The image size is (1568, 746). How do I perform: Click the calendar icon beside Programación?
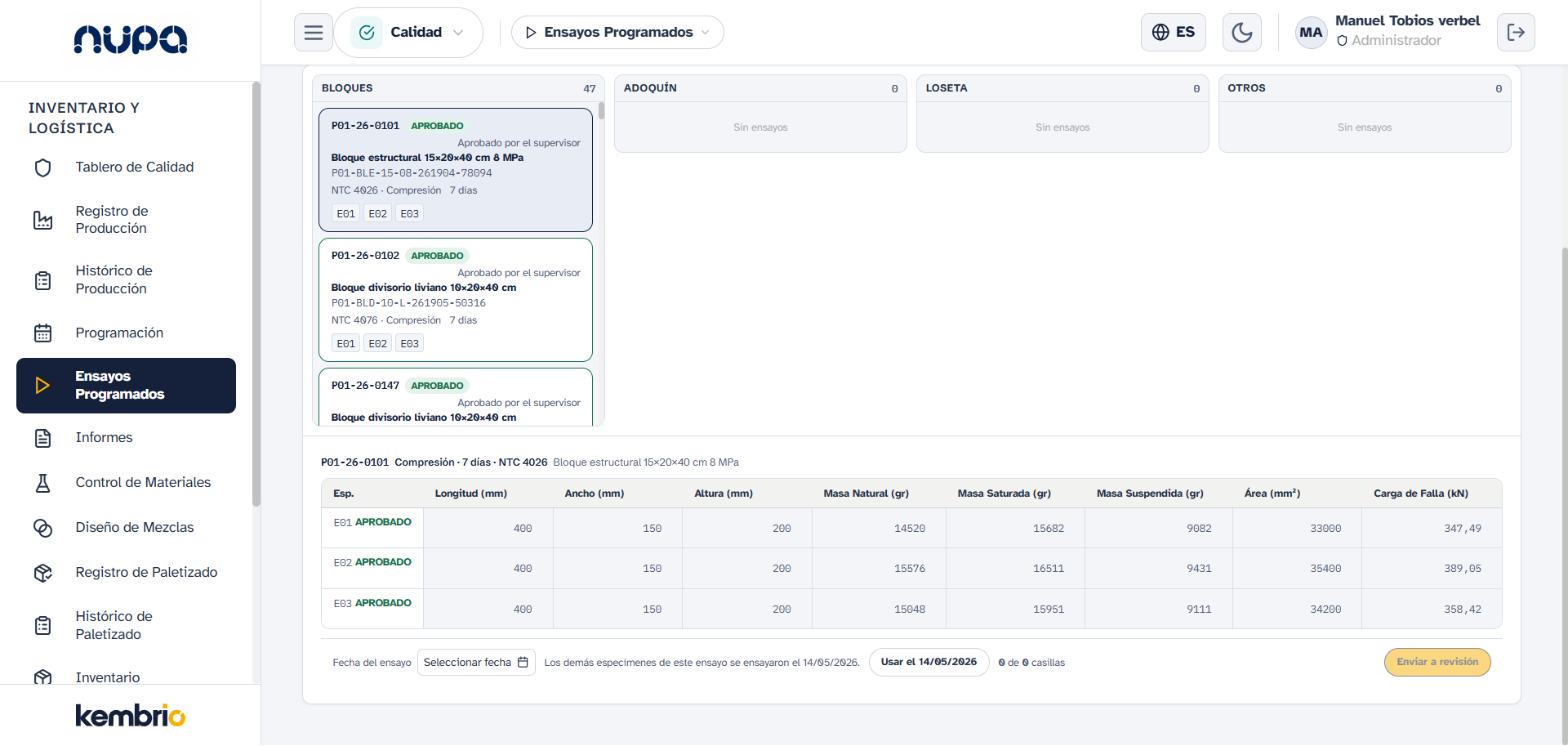click(x=43, y=332)
